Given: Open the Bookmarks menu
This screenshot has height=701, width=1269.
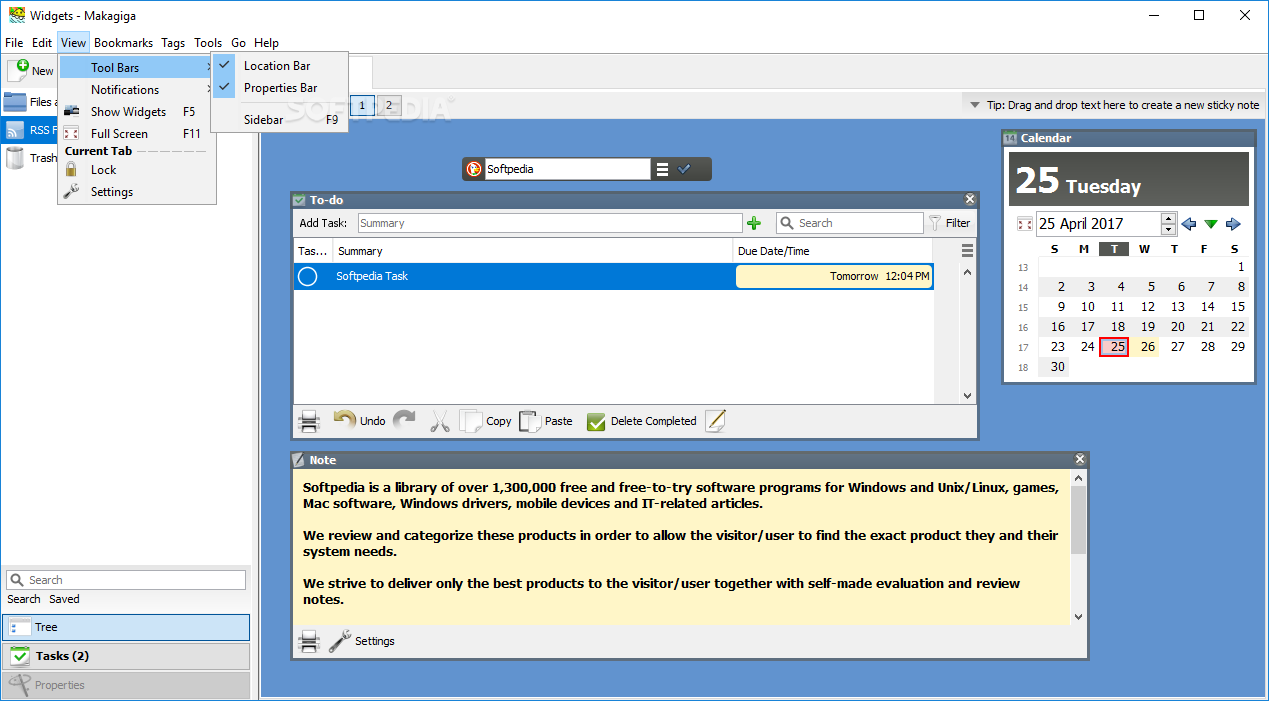Looking at the screenshot, I should pyautogui.click(x=123, y=43).
